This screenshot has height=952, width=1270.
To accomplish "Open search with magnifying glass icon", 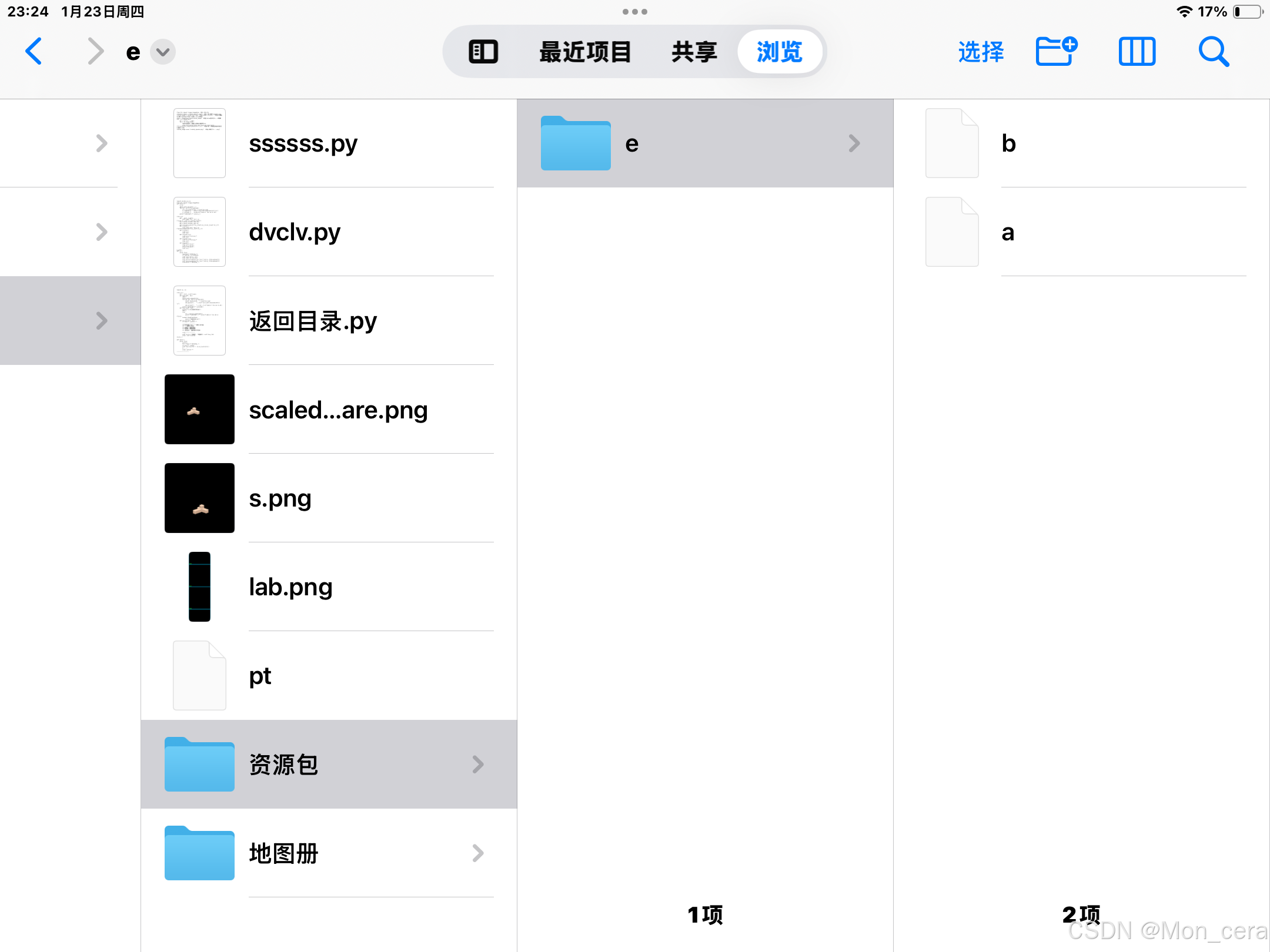I will pos(1214,52).
